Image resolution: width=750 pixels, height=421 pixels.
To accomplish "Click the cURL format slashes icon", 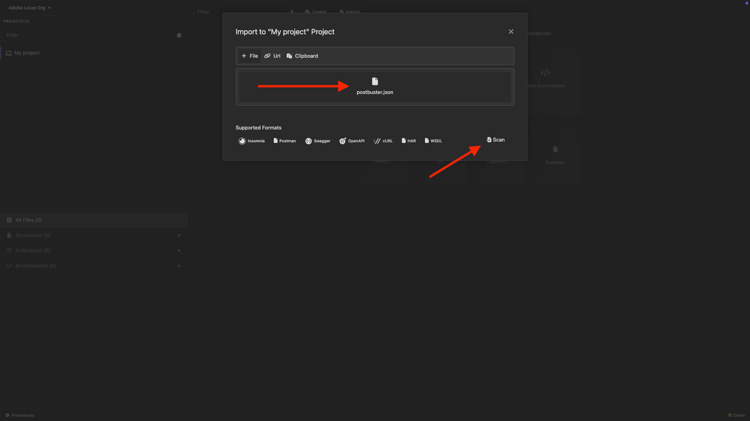I will 377,141.
